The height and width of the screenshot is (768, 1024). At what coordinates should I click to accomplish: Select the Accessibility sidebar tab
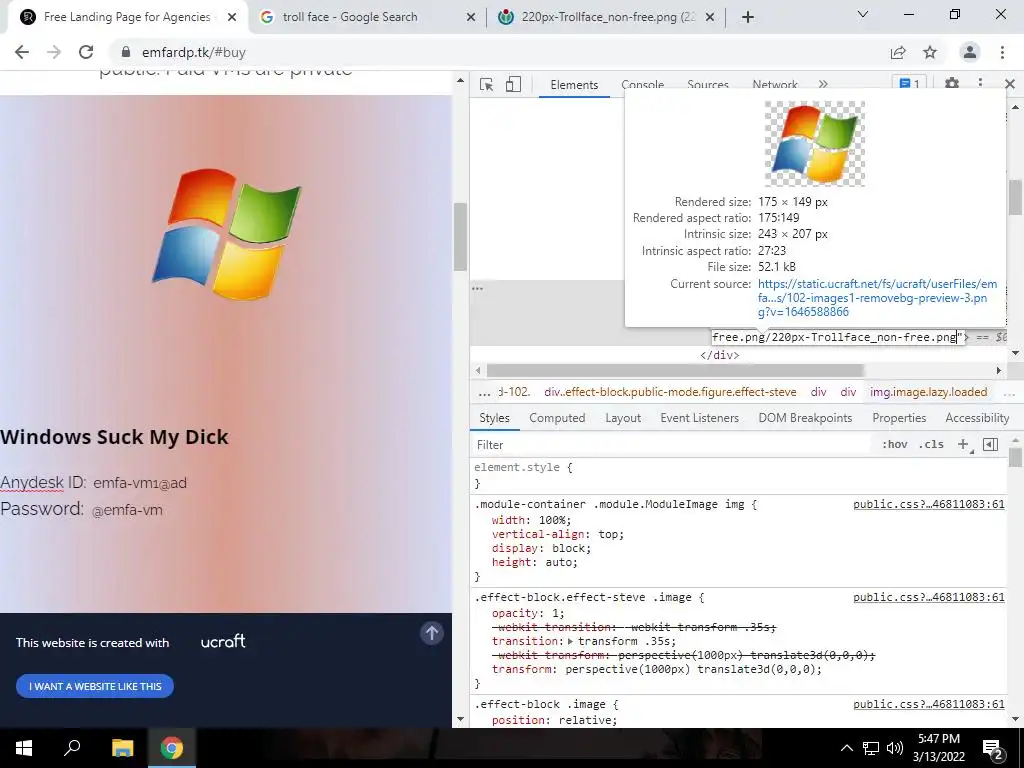click(977, 418)
